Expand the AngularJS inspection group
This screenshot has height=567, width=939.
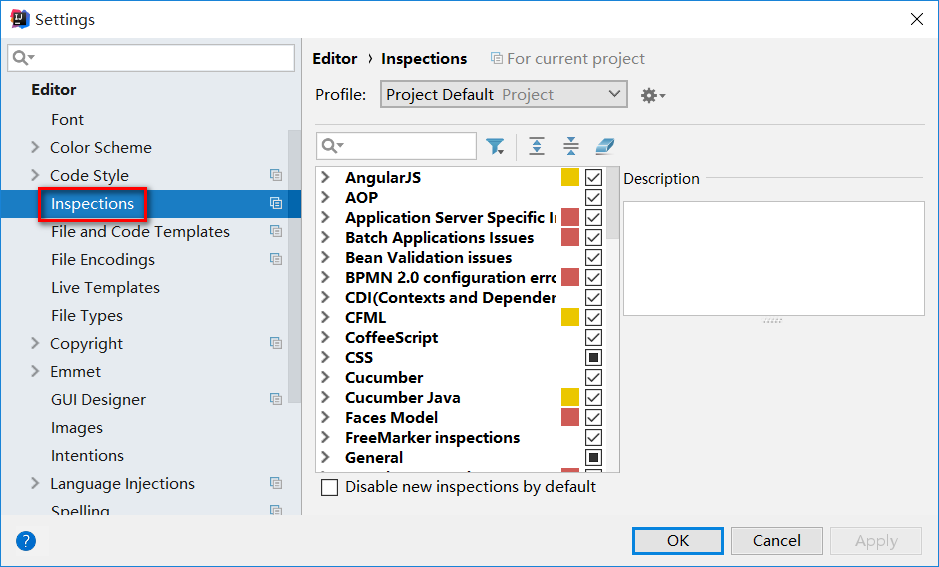325,177
